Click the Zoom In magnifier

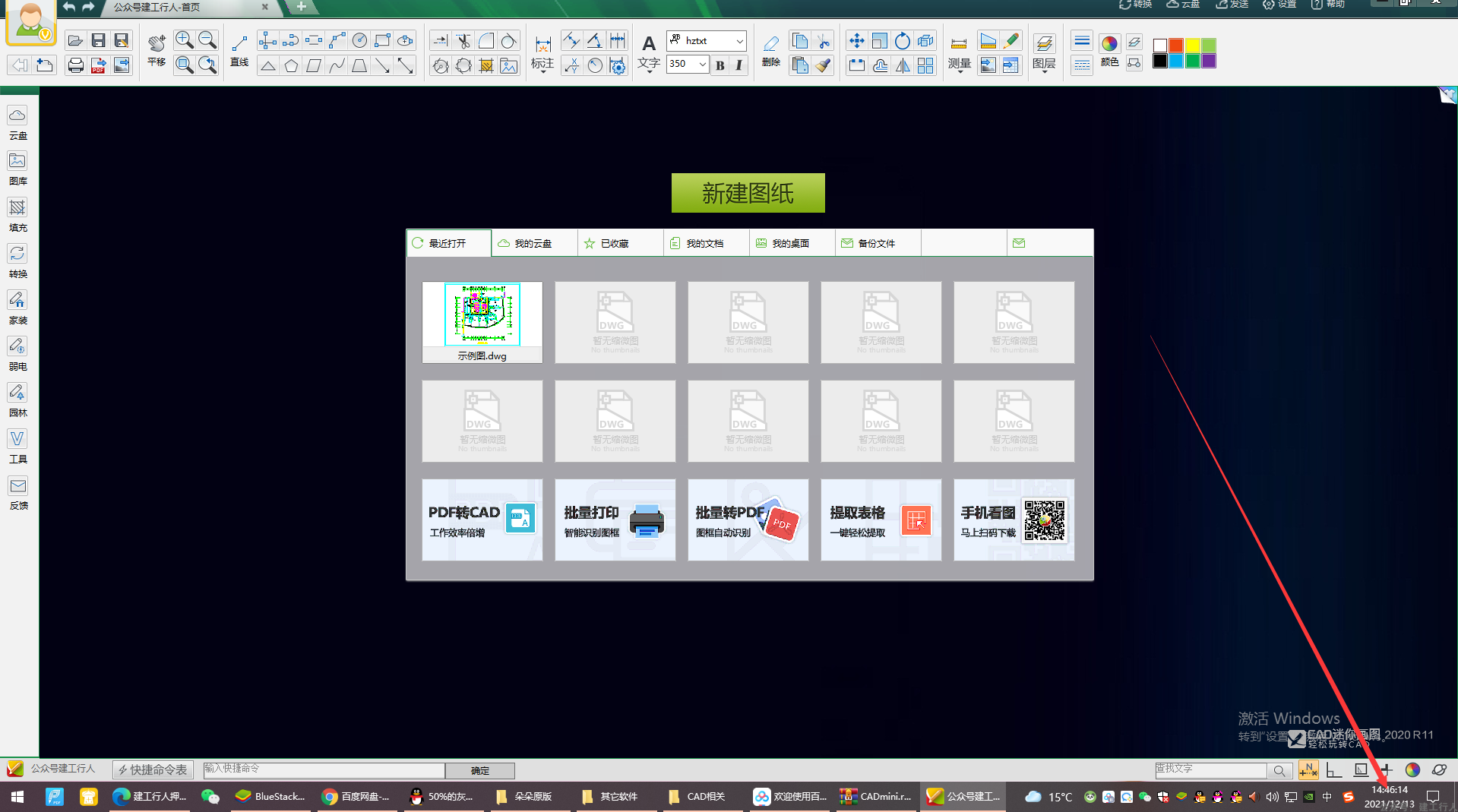pyautogui.click(x=184, y=40)
